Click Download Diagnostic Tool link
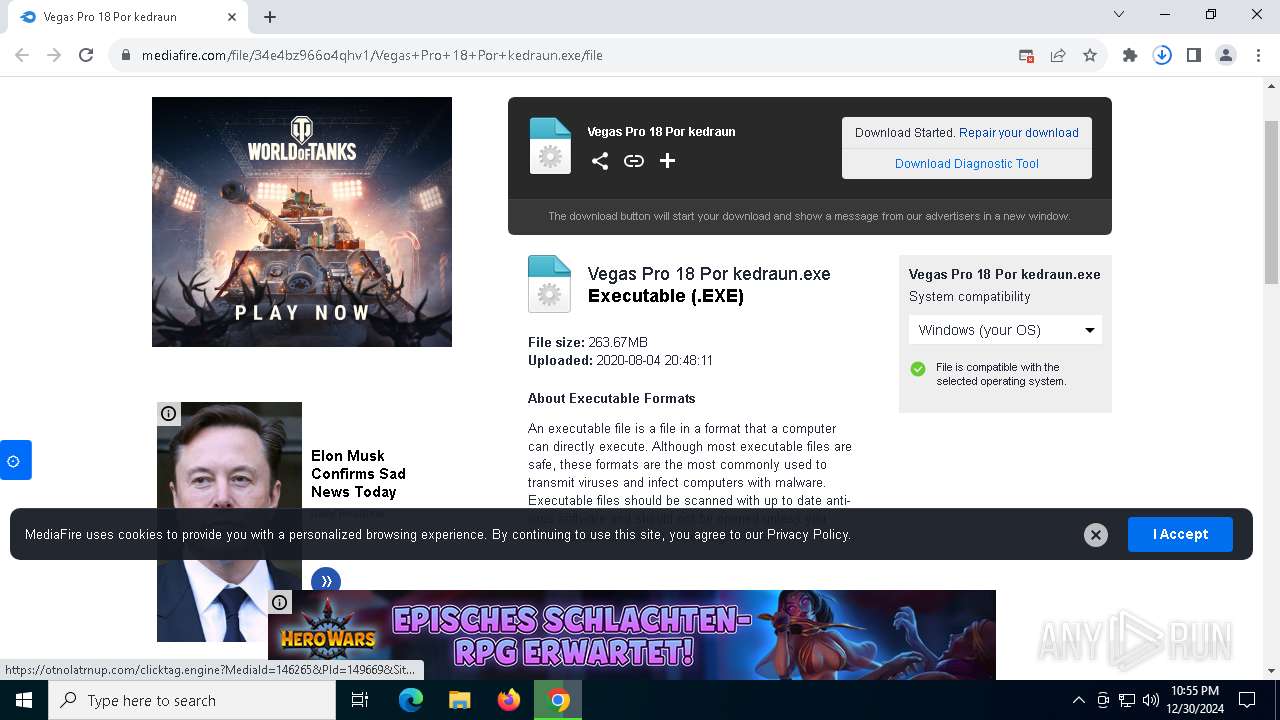Screen dimensions: 1280x720 point(967,164)
